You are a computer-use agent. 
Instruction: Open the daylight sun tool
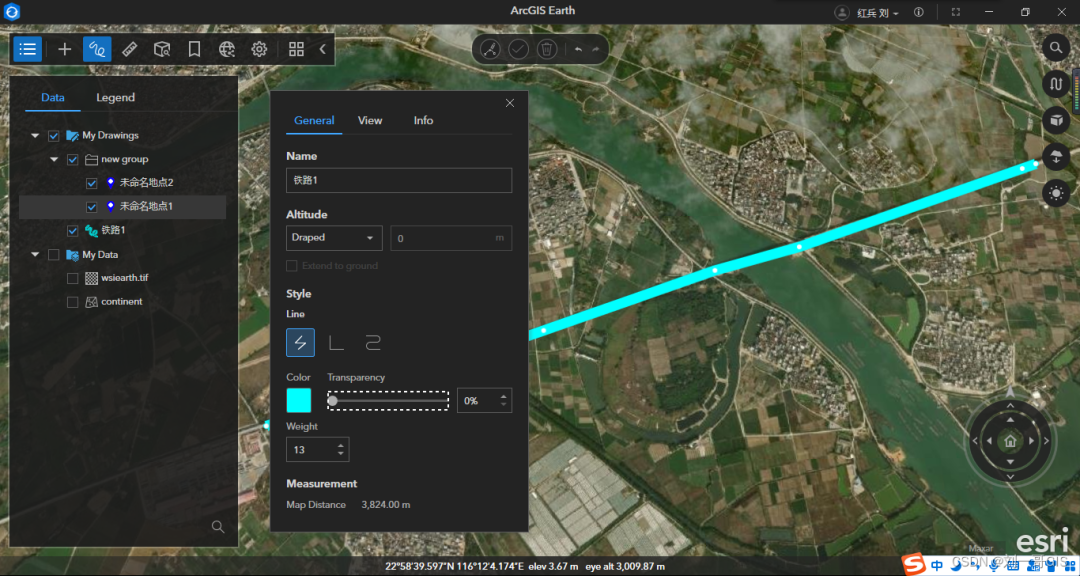click(1055, 194)
